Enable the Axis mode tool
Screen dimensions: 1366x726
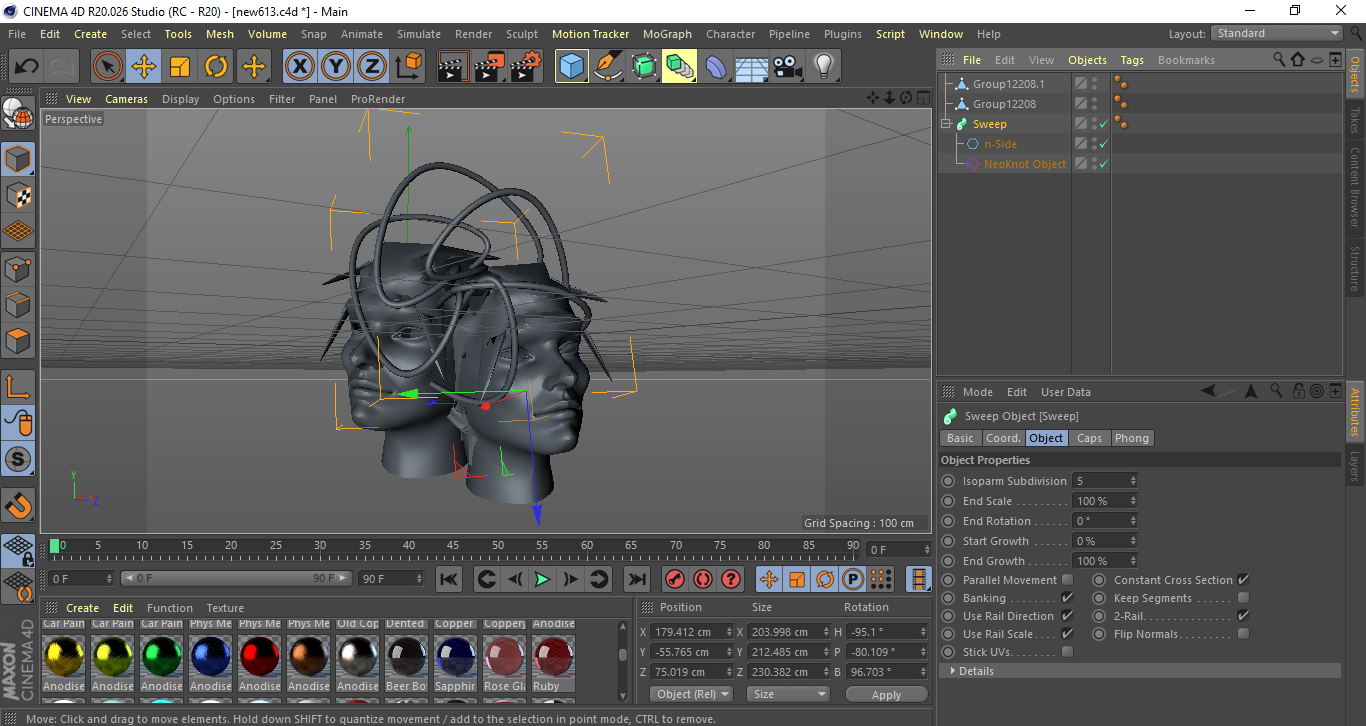click(18, 387)
